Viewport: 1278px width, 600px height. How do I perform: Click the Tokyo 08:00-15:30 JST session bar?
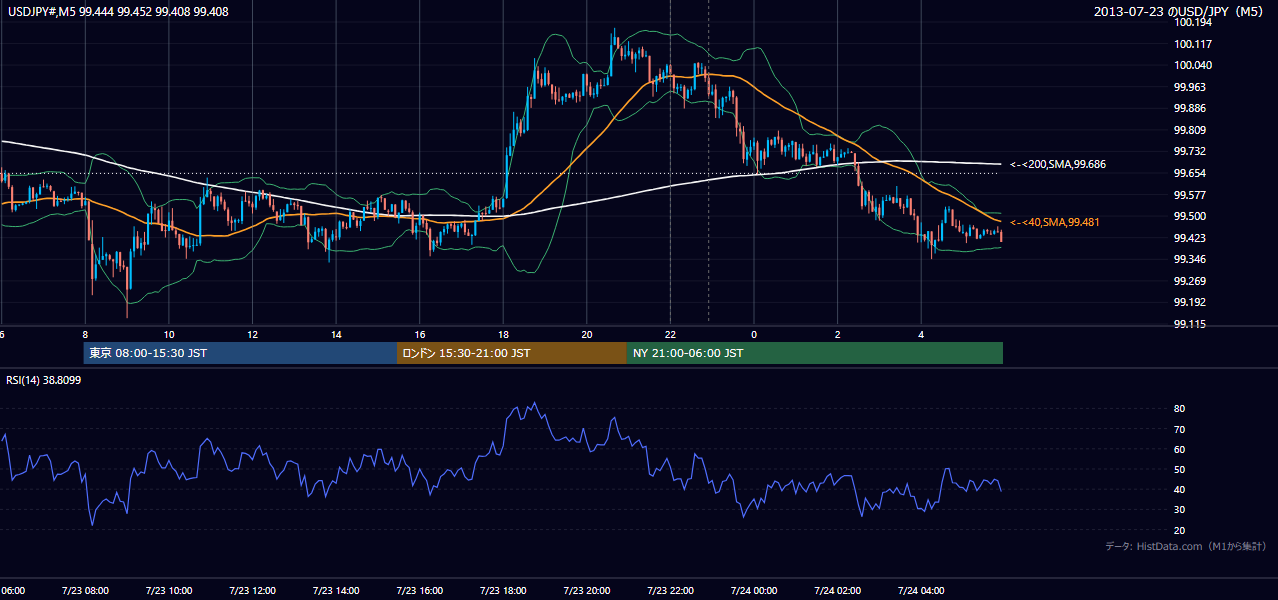point(240,353)
